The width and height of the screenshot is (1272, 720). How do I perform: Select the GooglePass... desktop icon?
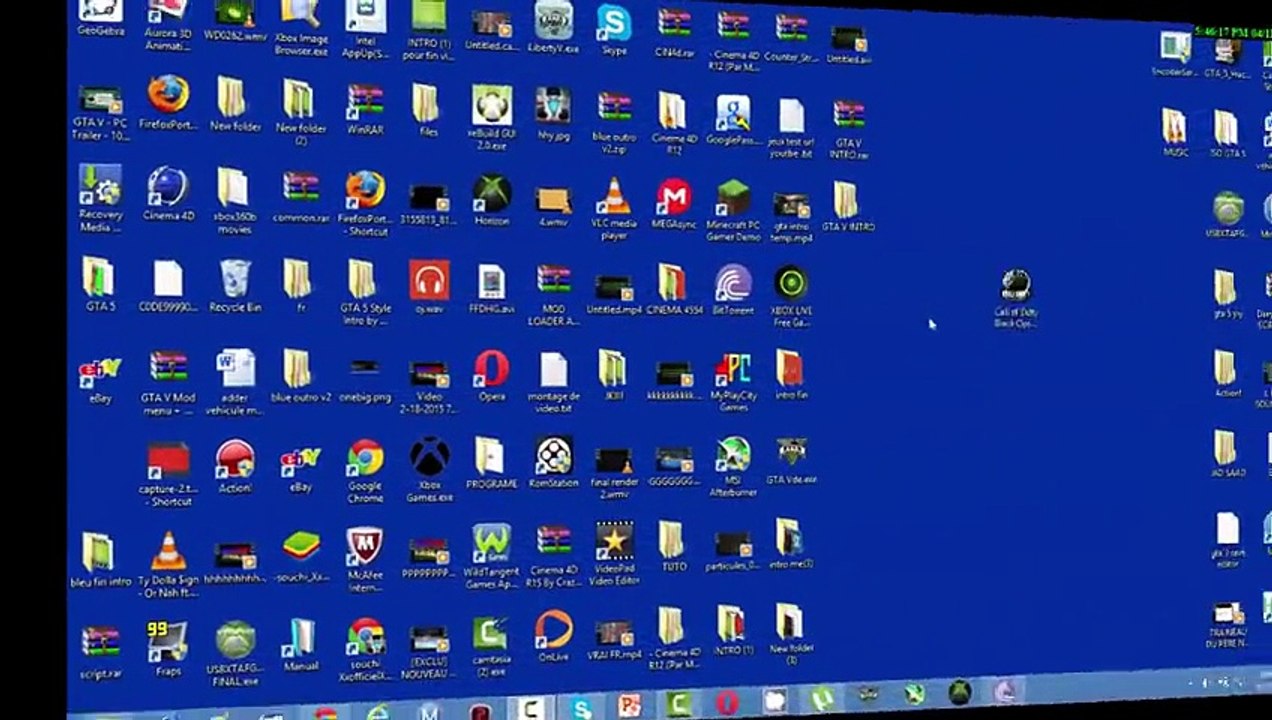click(733, 120)
